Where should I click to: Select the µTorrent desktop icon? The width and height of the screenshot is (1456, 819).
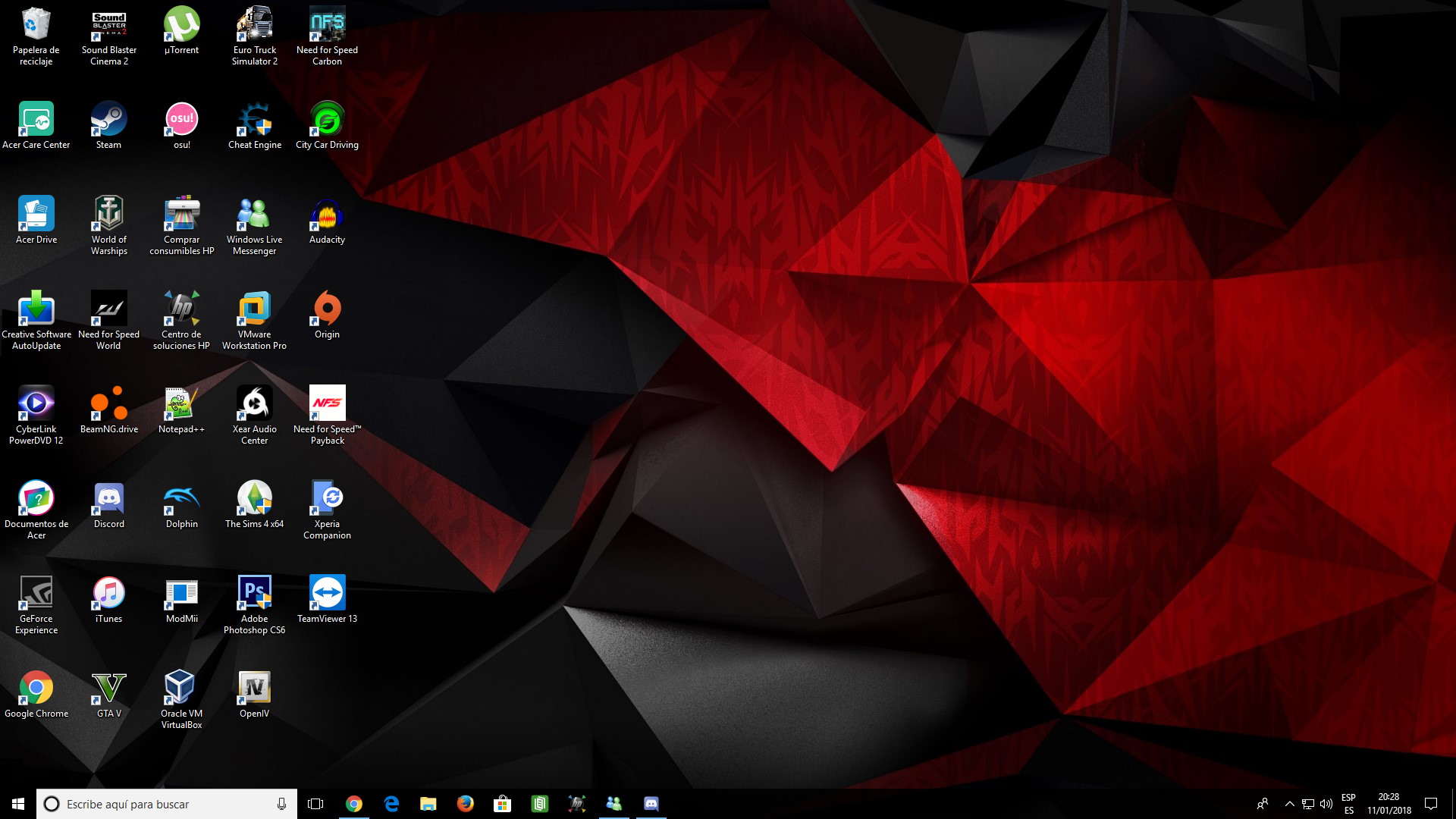click(x=182, y=30)
